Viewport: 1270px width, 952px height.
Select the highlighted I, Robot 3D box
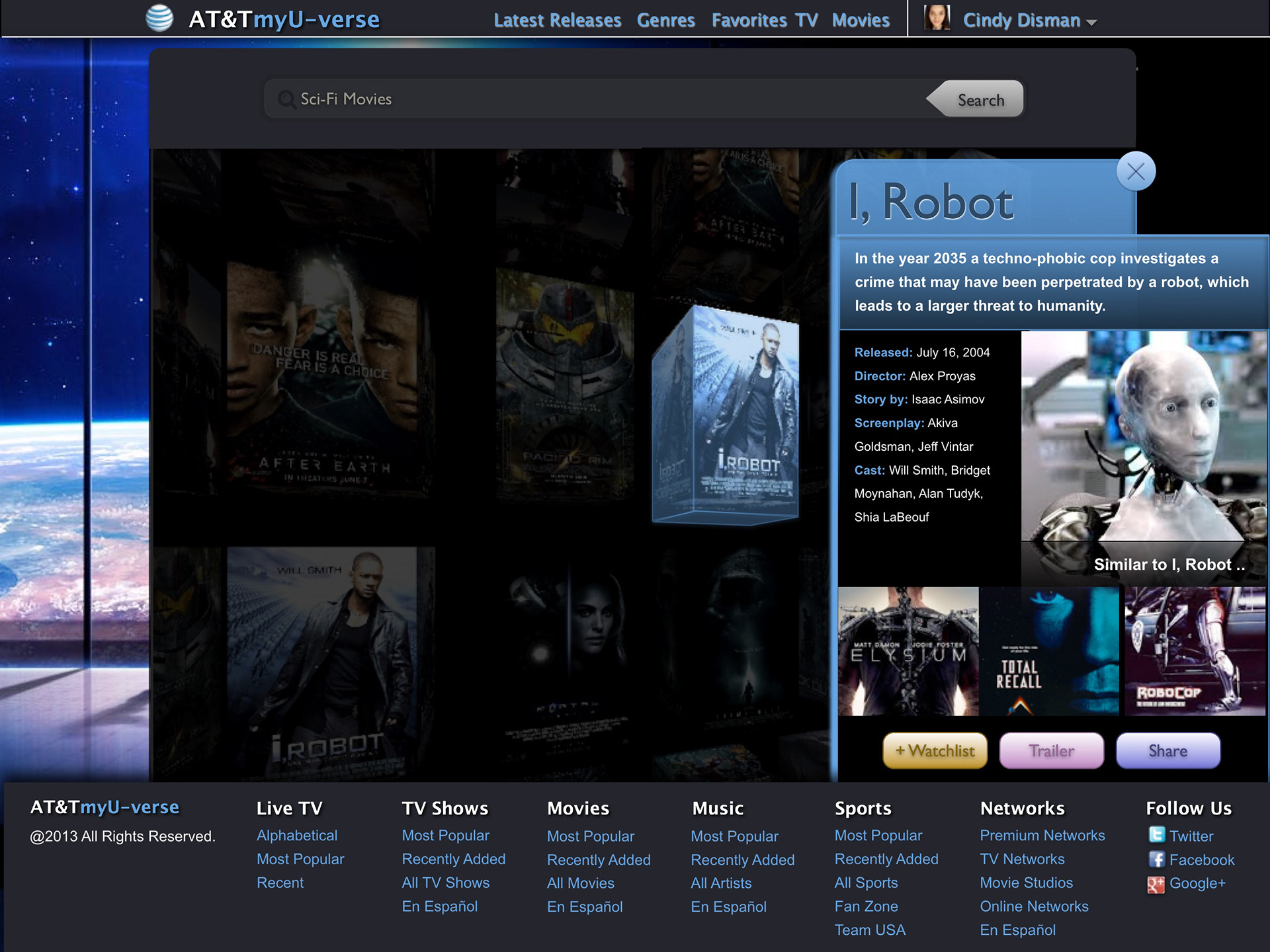(726, 415)
